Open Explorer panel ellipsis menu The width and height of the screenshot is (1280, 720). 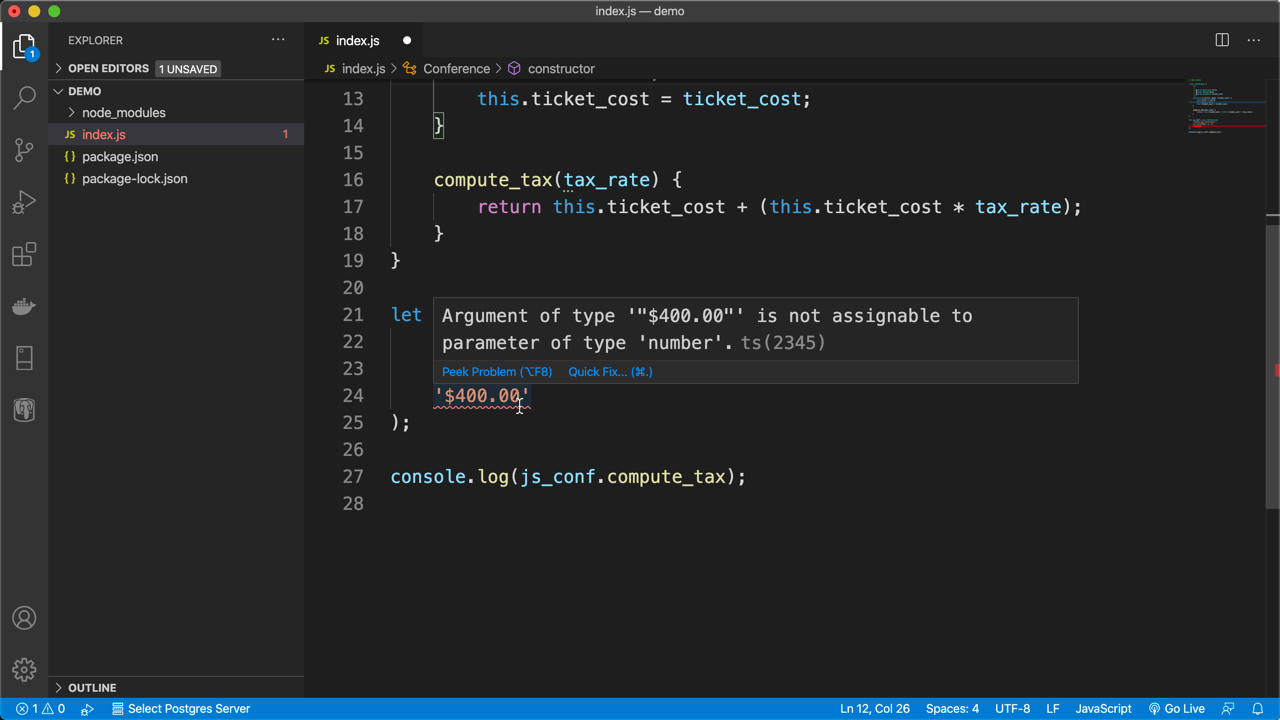278,40
